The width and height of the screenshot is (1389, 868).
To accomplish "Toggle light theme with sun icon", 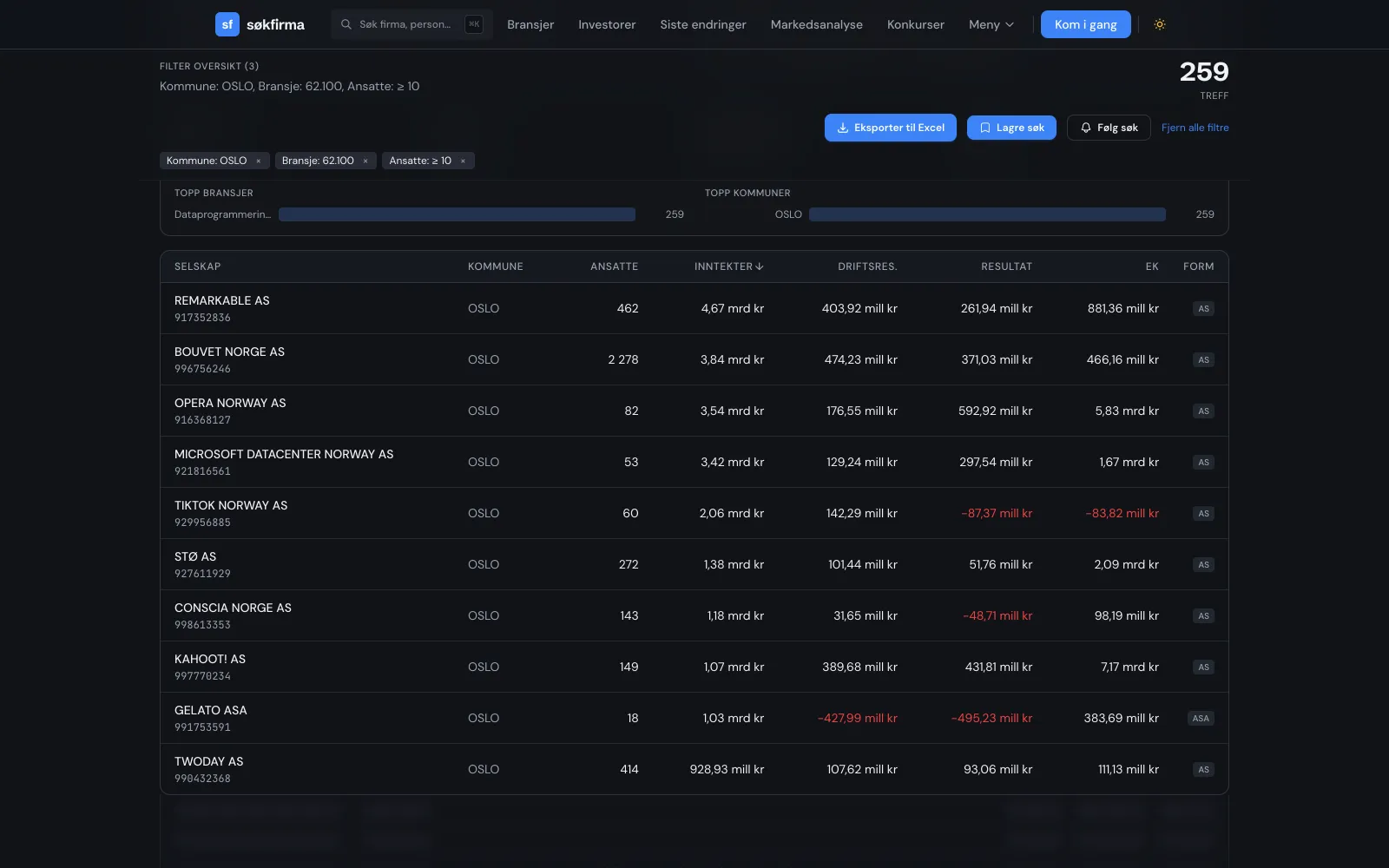I will coord(1160,24).
